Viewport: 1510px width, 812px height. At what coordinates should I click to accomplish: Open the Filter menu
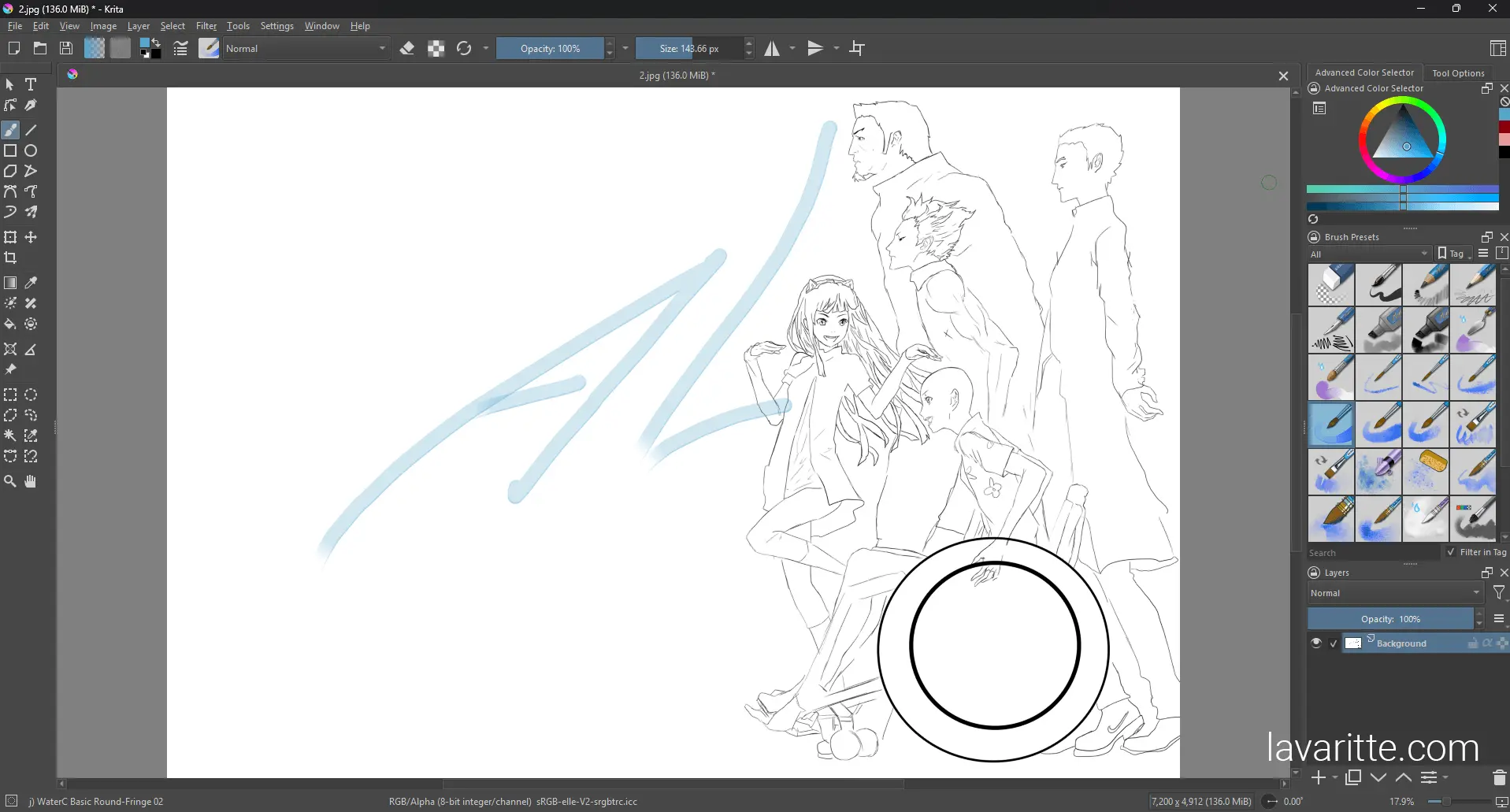pos(206,26)
